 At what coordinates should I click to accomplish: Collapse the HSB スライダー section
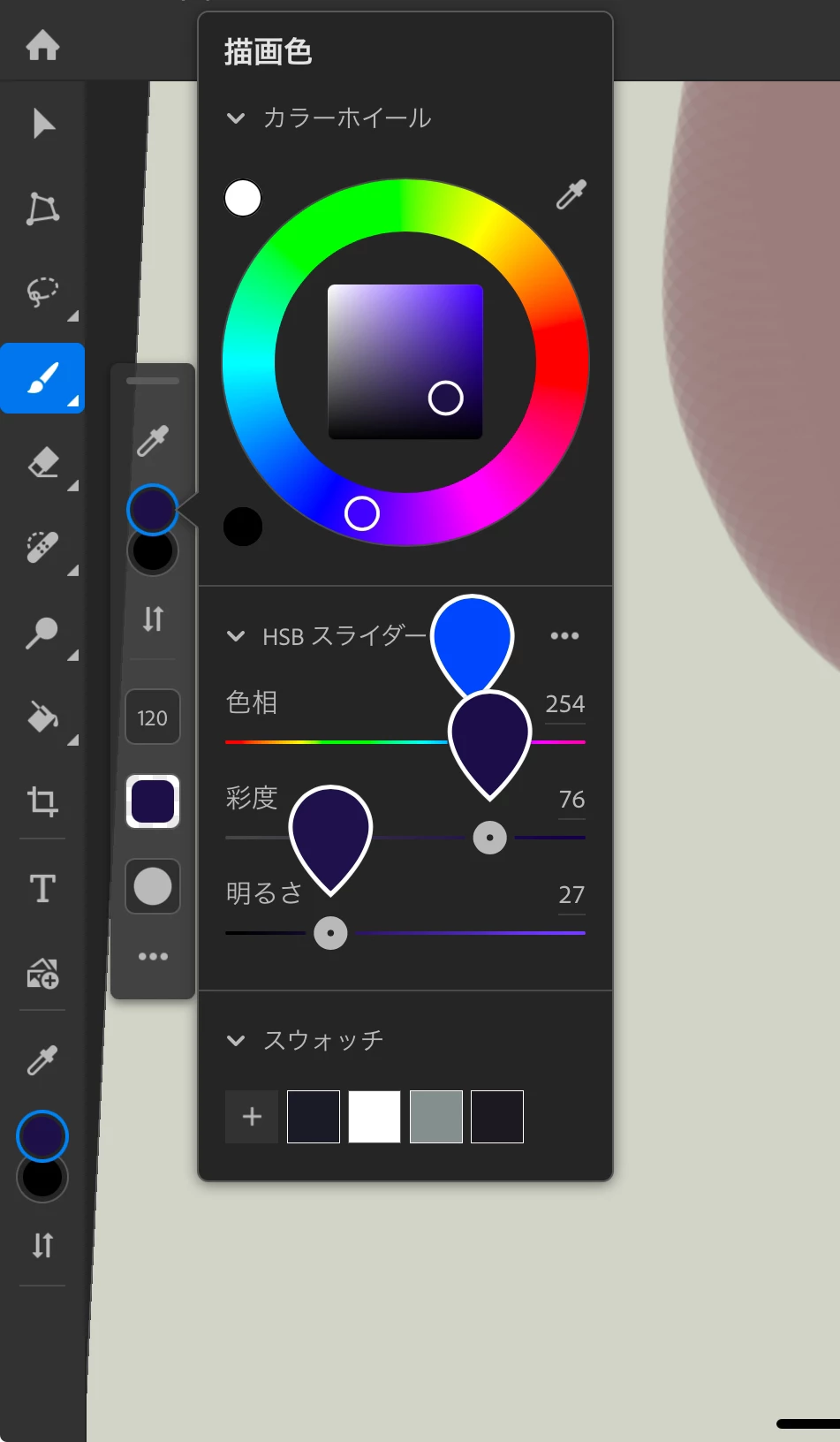click(x=236, y=636)
